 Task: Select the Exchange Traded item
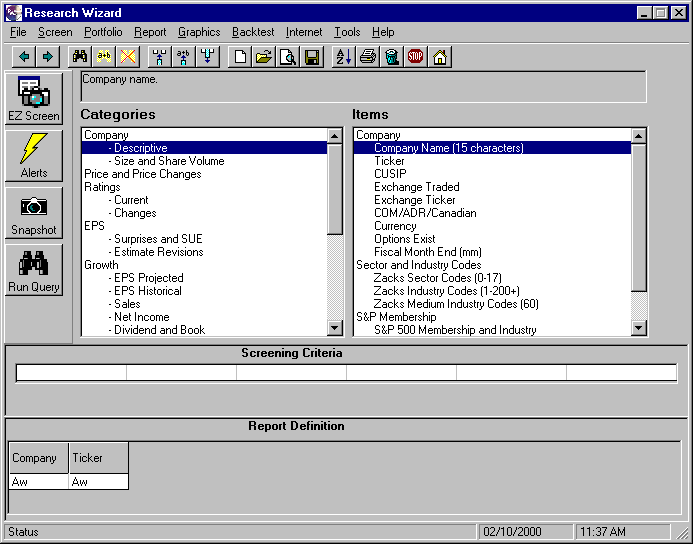point(492,187)
